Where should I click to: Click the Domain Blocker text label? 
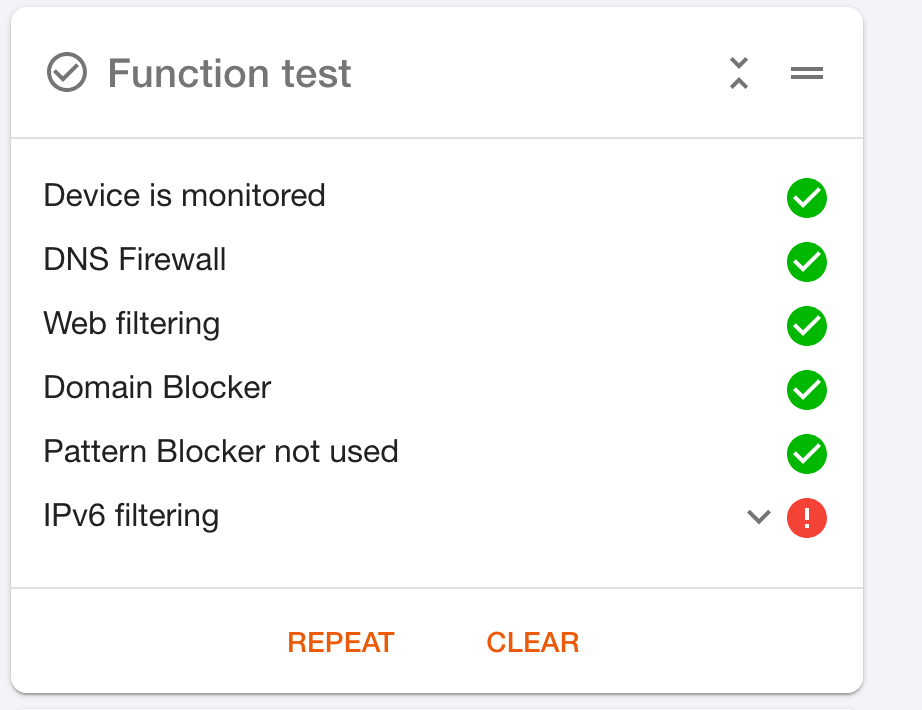pyautogui.click(x=157, y=388)
